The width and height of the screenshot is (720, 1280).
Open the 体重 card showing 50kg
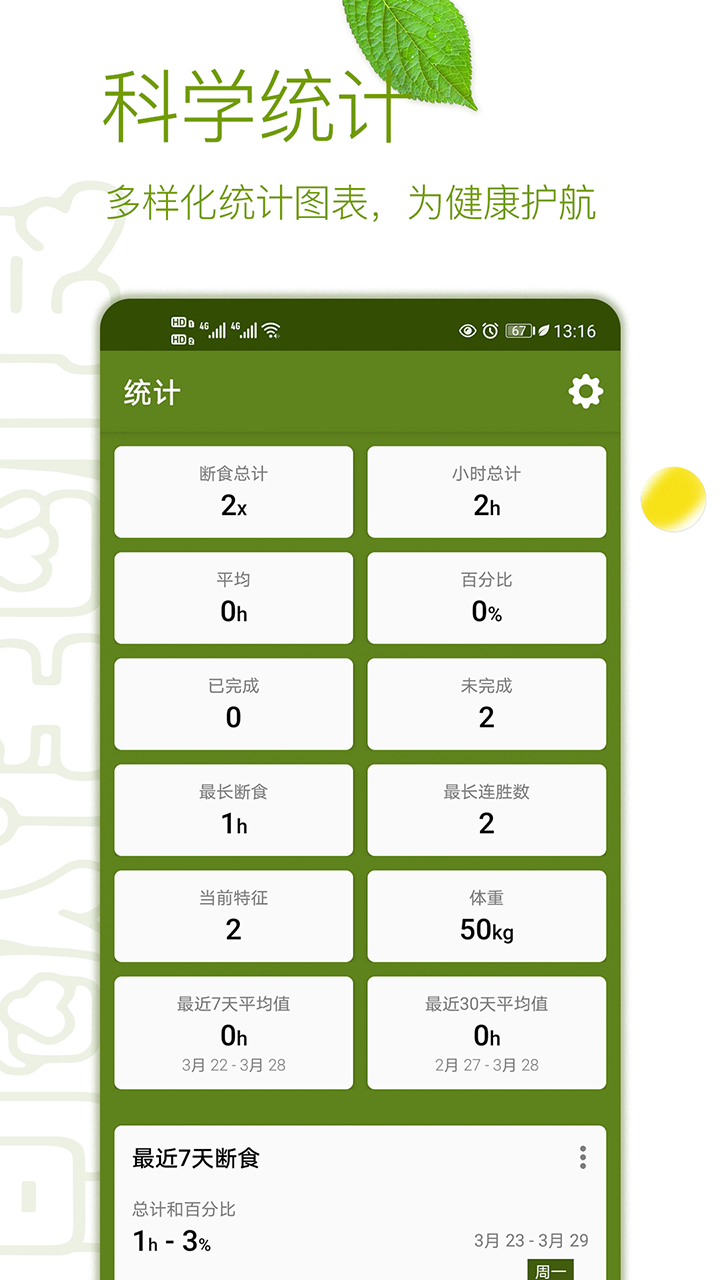point(487,915)
